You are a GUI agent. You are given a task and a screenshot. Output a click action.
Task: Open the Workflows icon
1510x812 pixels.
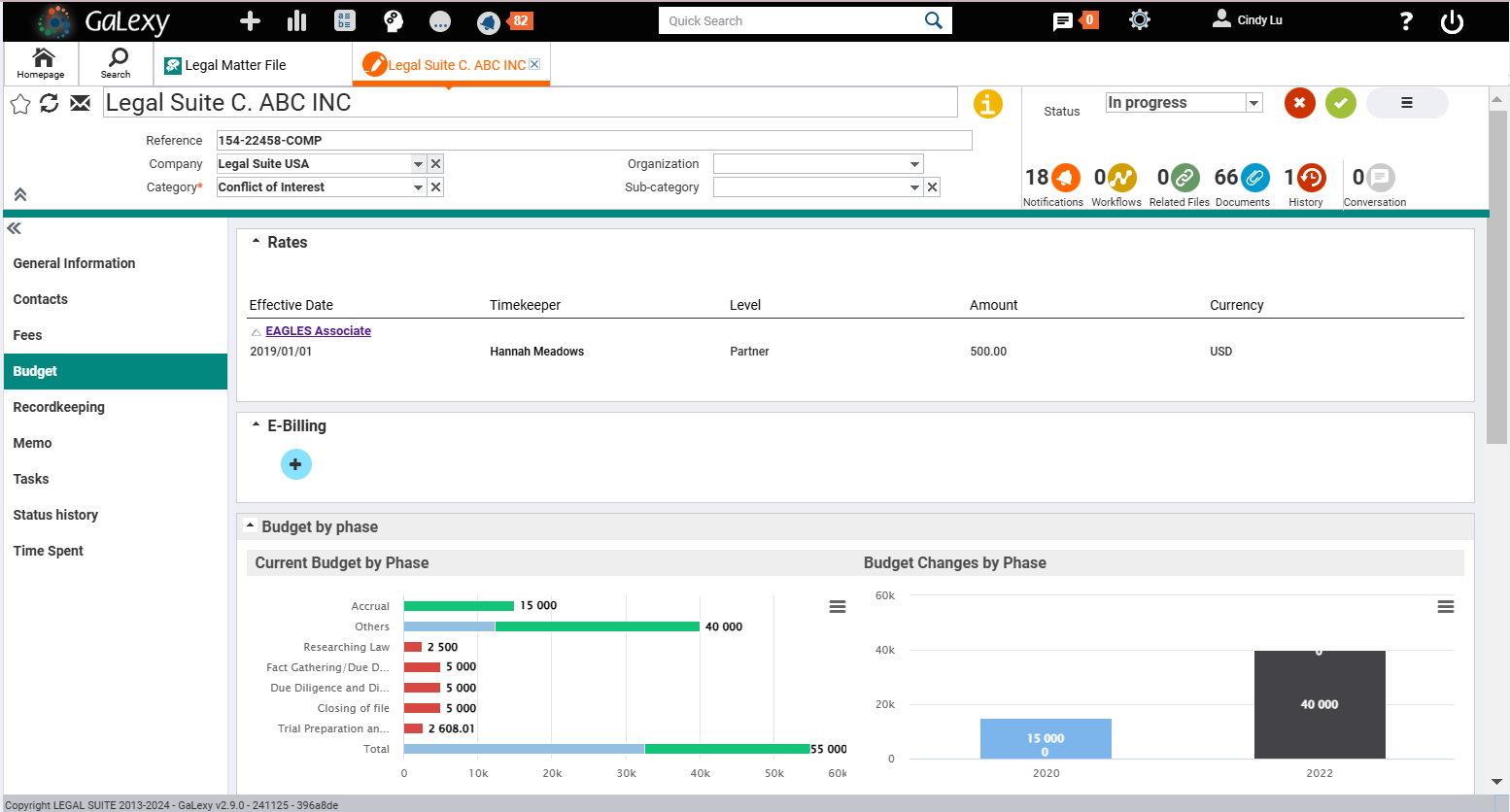(x=1122, y=178)
